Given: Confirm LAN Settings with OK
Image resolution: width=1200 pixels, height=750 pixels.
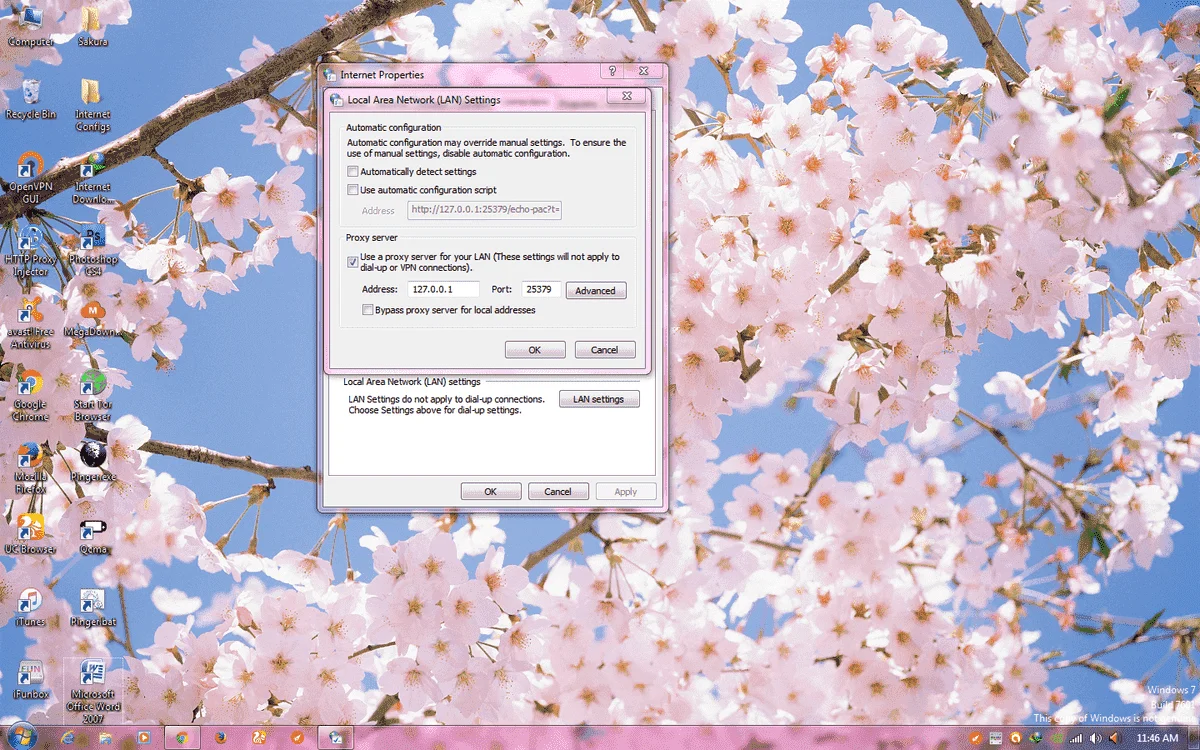Looking at the screenshot, I should (534, 350).
